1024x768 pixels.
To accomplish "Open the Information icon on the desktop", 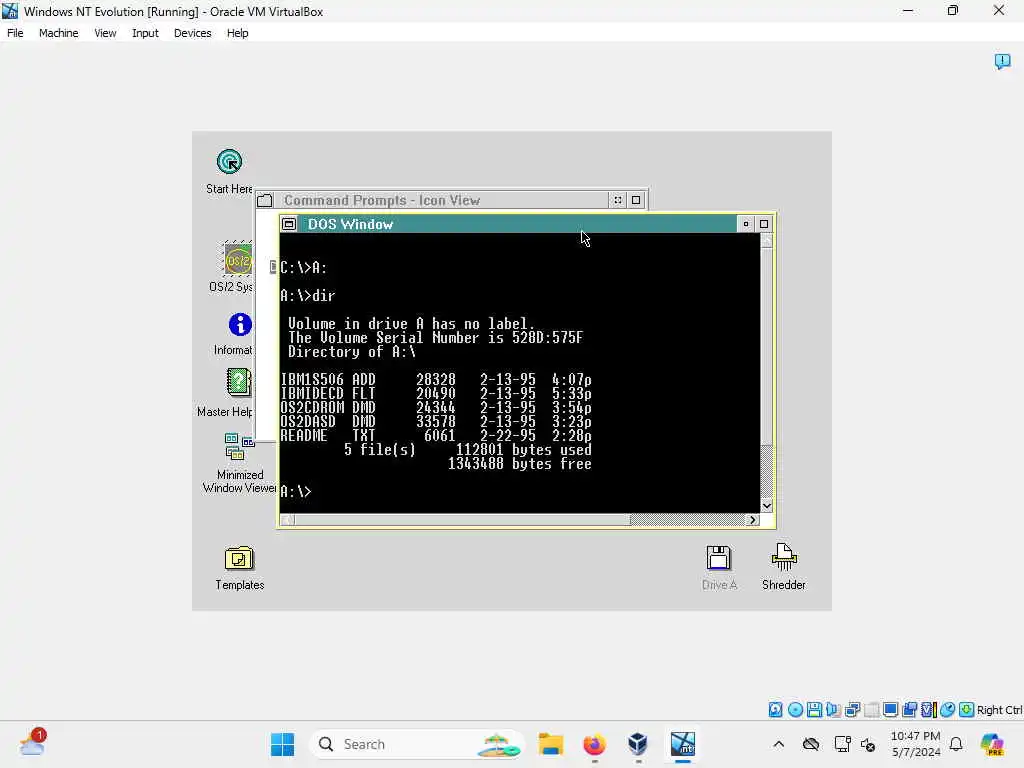I will click(x=240, y=325).
